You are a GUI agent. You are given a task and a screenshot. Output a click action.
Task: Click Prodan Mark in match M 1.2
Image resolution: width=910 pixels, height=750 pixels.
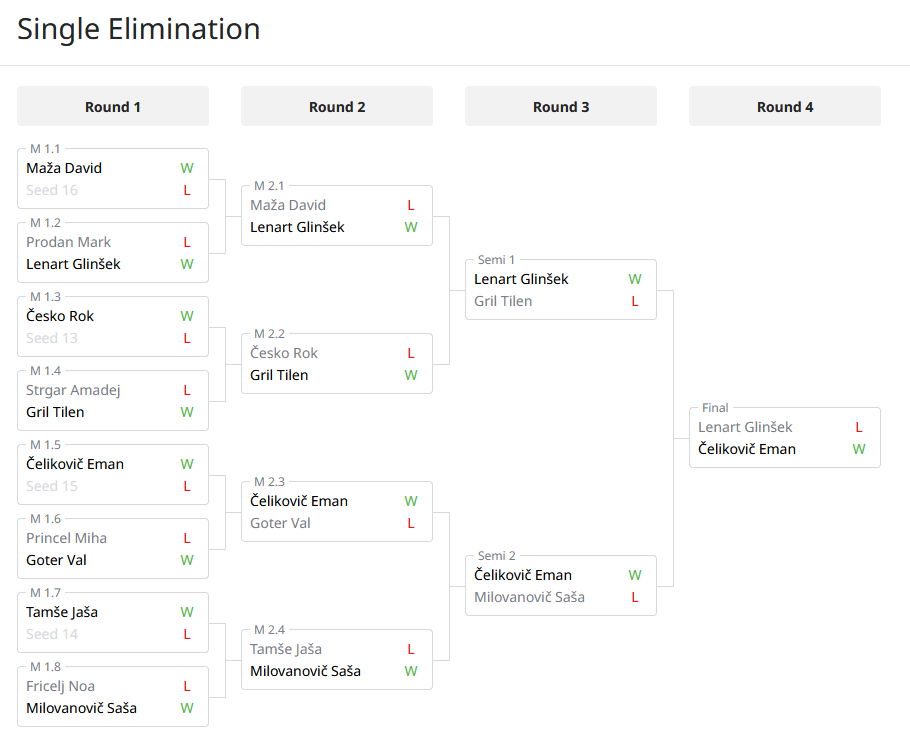[69, 242]
